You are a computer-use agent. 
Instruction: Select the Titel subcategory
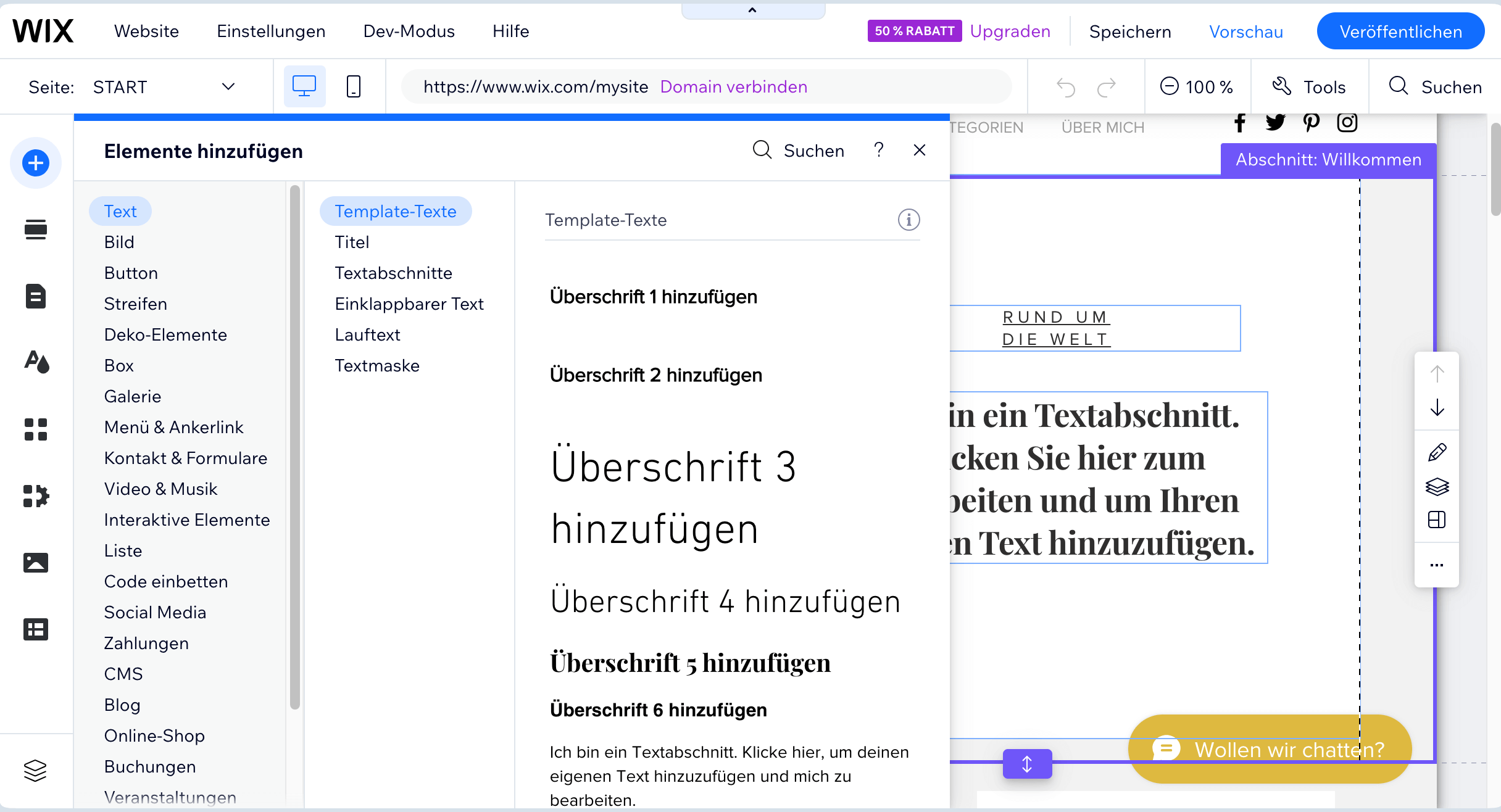[x=352, y=242]
